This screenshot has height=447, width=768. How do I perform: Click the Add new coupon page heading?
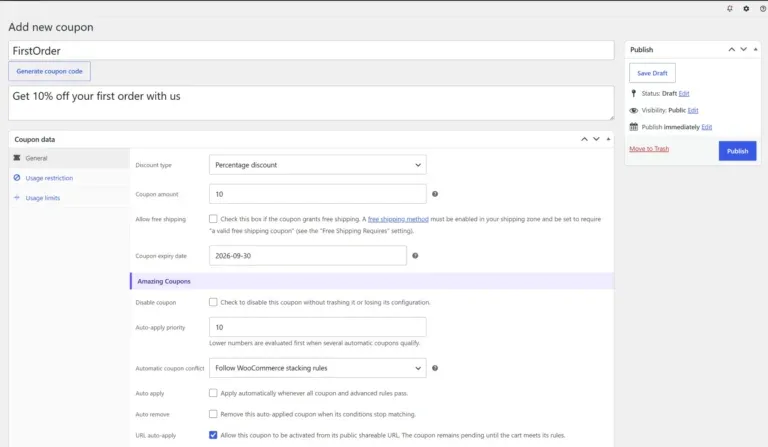pyautogui.click(x=51, y=27)
